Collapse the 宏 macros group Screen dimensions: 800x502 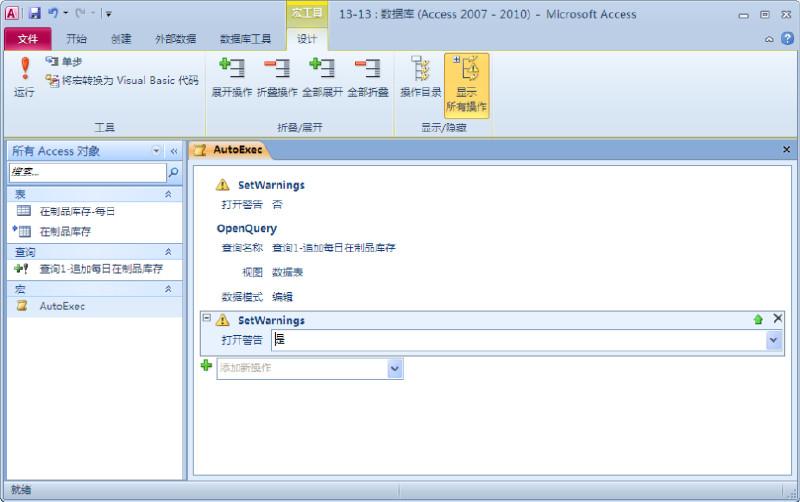(x=168, y=289)
